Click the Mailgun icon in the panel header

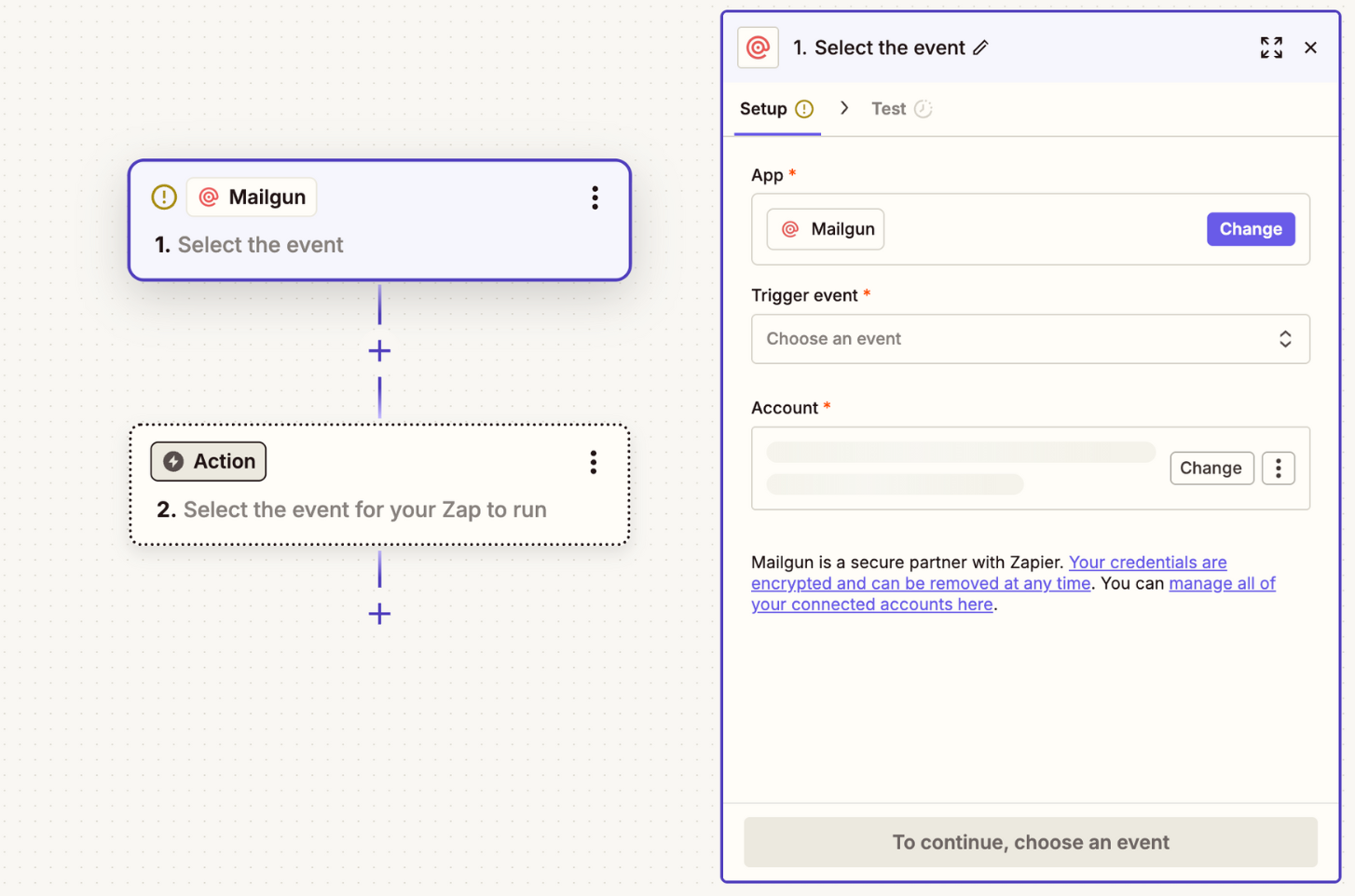point(758,47)
